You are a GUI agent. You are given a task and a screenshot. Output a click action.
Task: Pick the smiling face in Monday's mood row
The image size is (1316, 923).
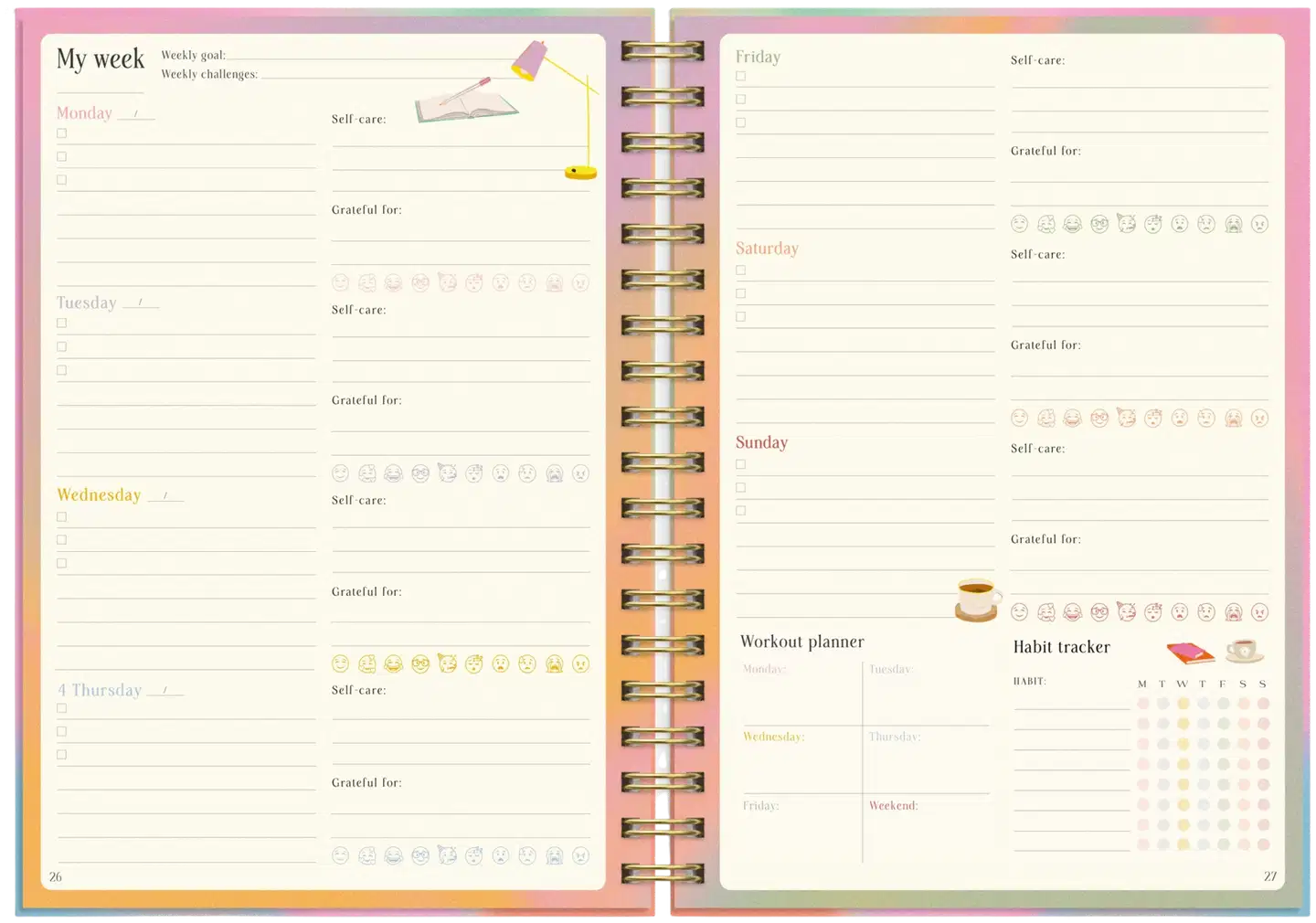tap(340, 282)
